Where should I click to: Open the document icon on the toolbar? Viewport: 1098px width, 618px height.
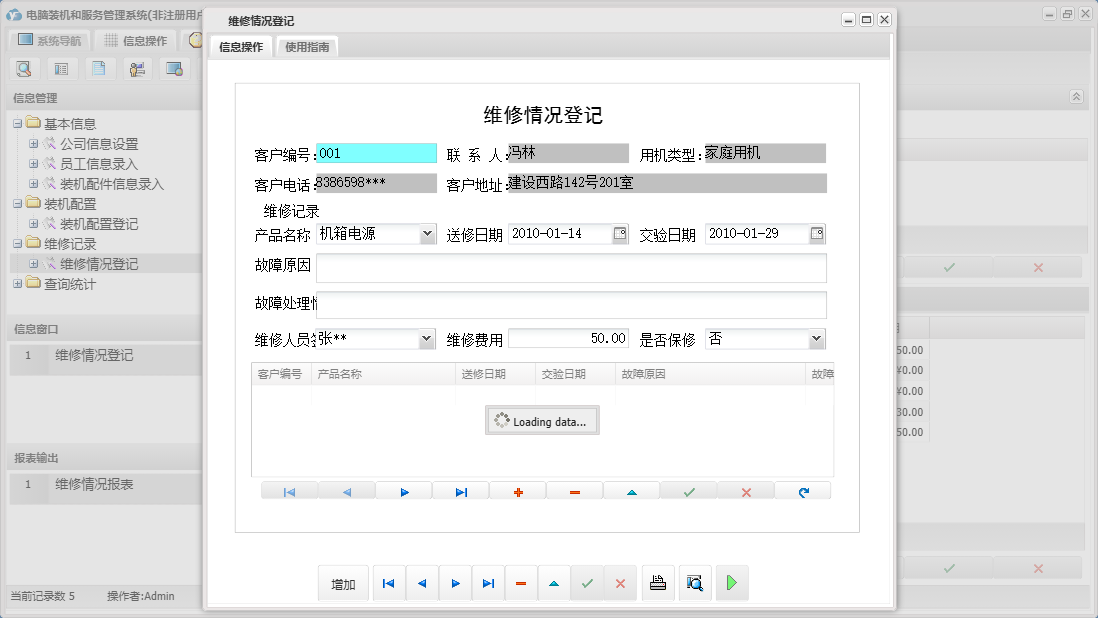click(x=99, y=68)
